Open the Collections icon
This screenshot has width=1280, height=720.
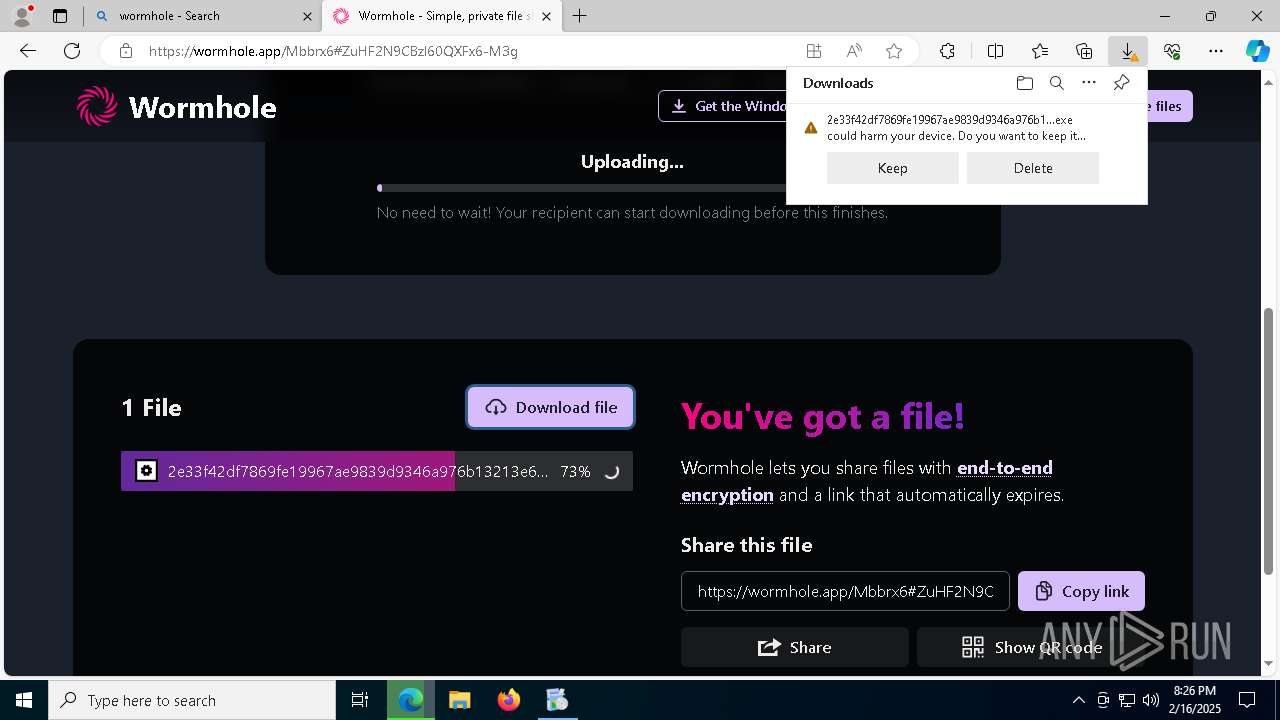coord(1084,51)
